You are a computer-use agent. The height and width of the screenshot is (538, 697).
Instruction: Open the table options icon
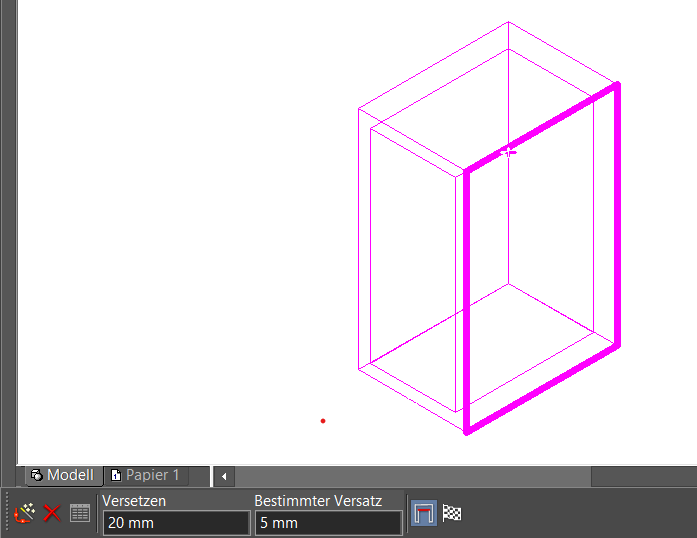(x=80, y=514)
